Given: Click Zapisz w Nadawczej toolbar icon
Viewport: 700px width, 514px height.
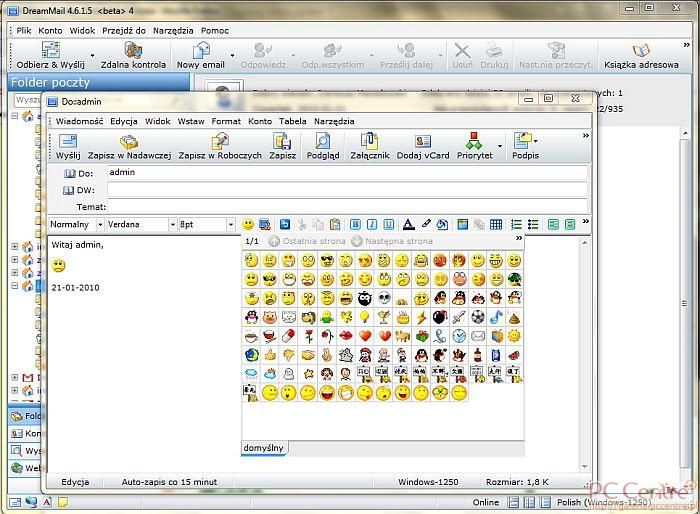Looking at the screenshot, I should pos(129,146).
